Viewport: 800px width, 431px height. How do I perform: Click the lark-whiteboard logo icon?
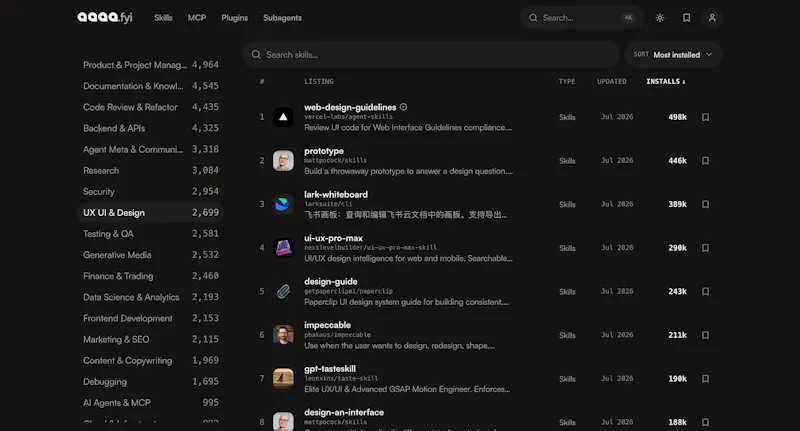coord(283,204)
